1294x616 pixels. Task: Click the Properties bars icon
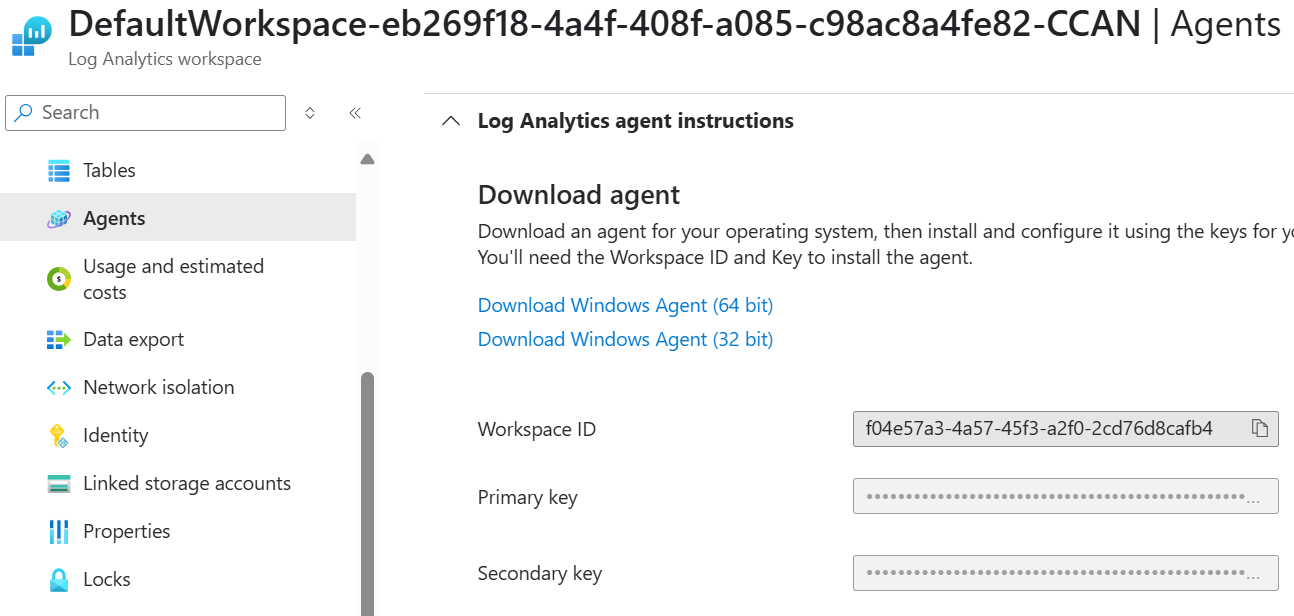(x=59, y=532)
